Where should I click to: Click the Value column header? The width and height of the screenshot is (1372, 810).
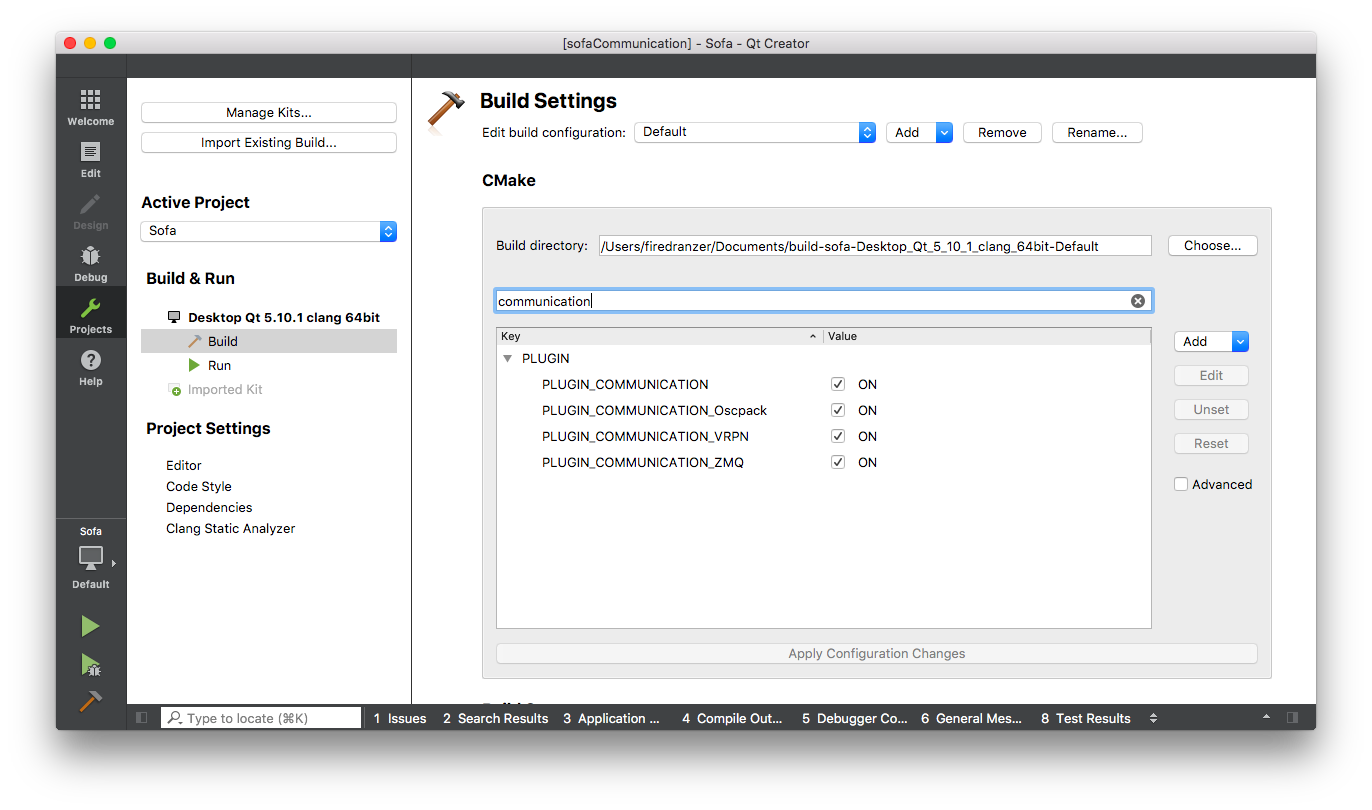[x=987, y=336]
